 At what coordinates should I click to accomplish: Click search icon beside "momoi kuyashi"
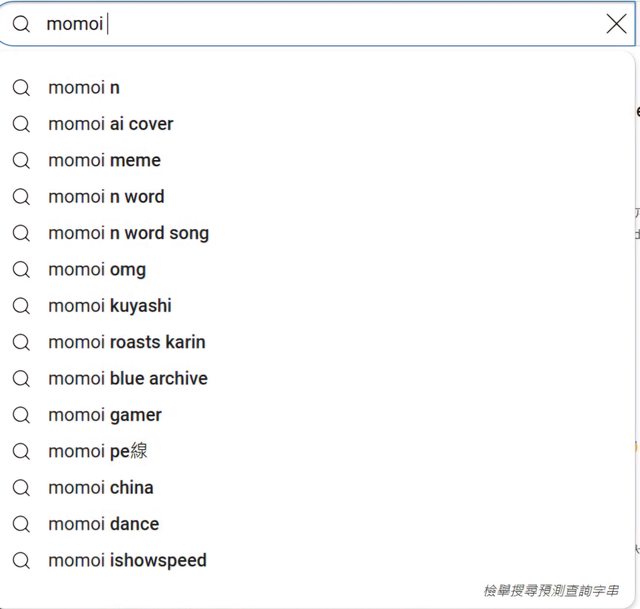click(21, 306)
